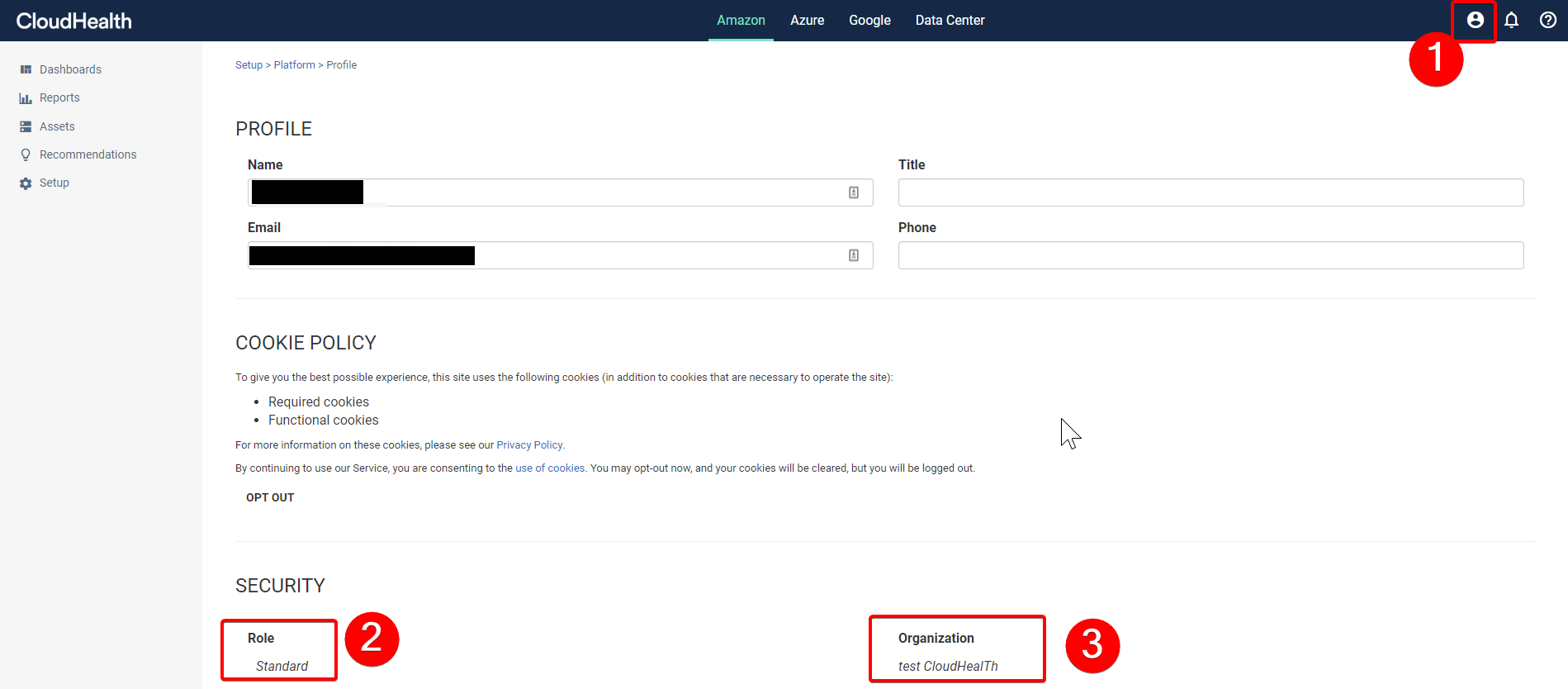This screenshot has width=1568, height=689.
Task: Select the Data Center tab
Action: pos(950,20)
